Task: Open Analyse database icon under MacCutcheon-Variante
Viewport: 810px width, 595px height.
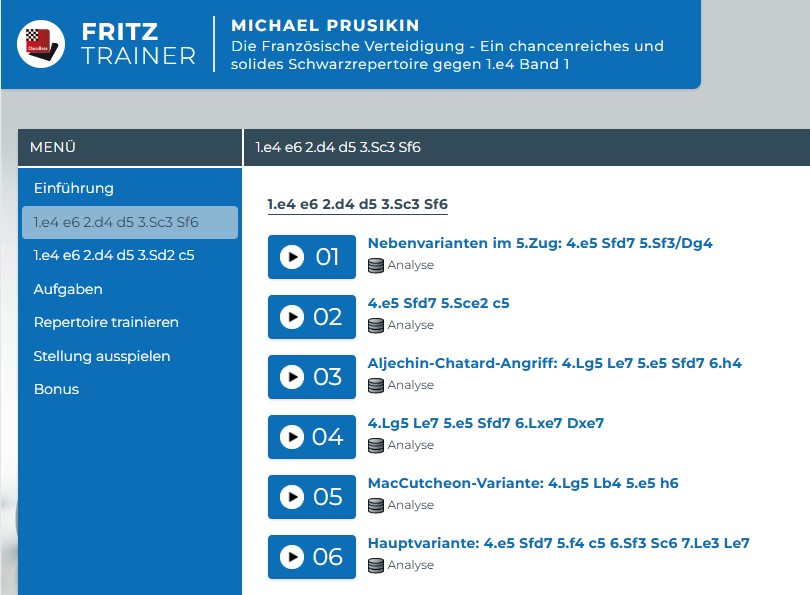Action: click(x=376, y=505)
